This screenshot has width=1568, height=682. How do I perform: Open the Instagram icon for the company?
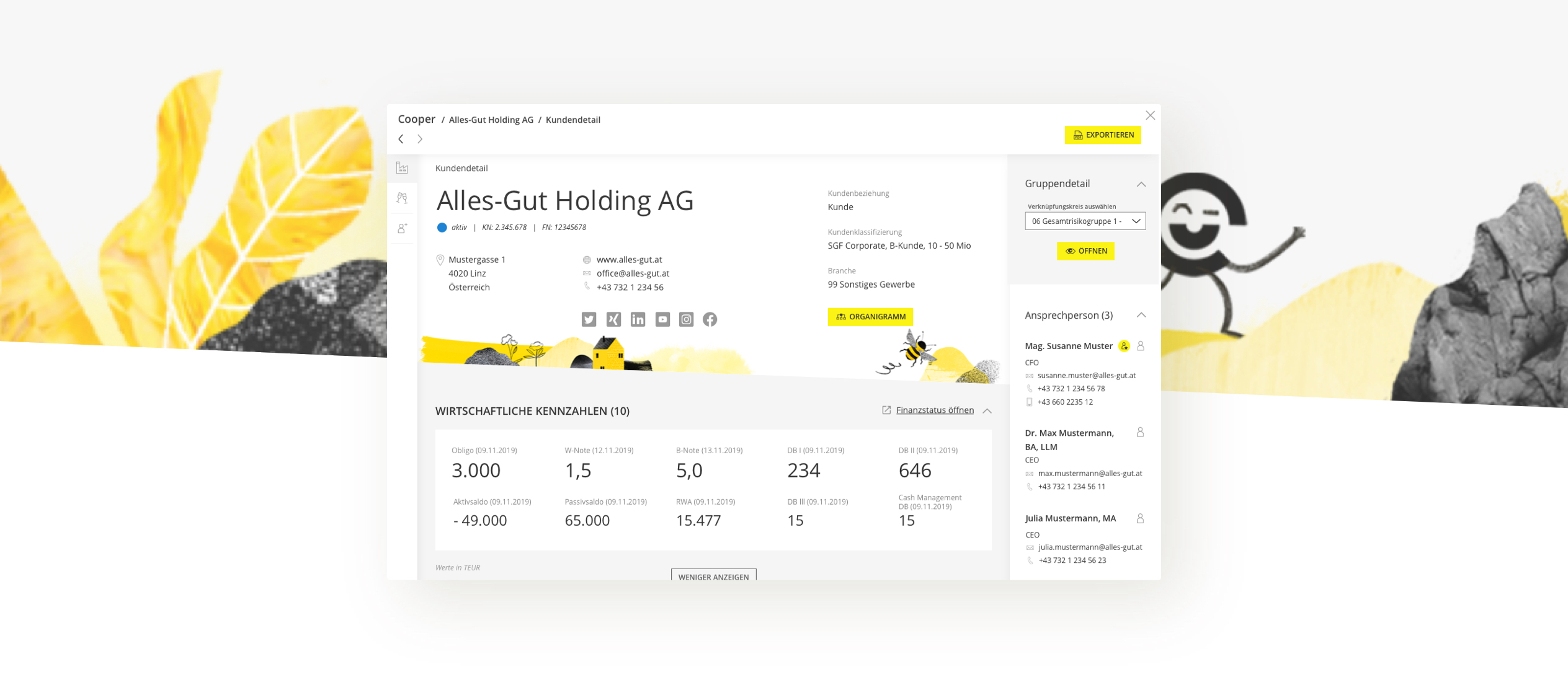[x=686, y=319]
